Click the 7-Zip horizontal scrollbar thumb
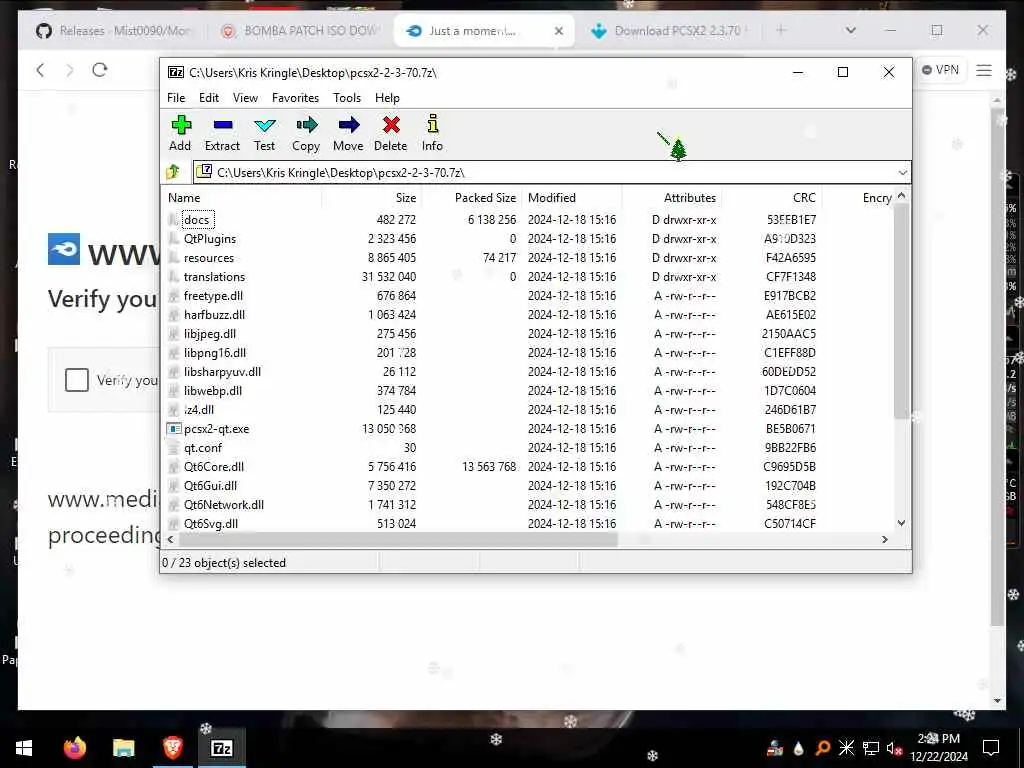 click(398, 539)
